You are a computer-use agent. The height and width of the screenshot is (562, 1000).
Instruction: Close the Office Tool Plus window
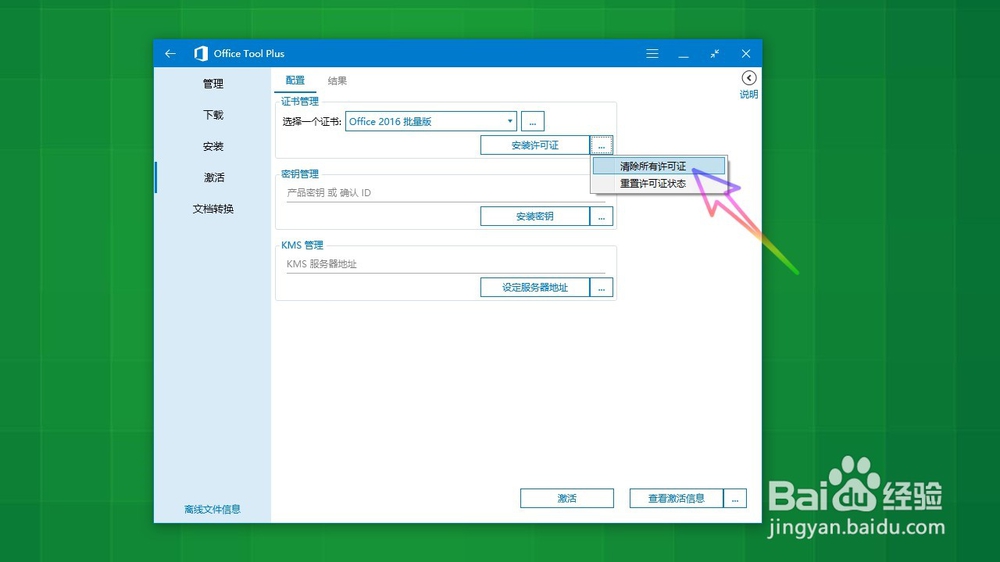(x=746, y=54)
